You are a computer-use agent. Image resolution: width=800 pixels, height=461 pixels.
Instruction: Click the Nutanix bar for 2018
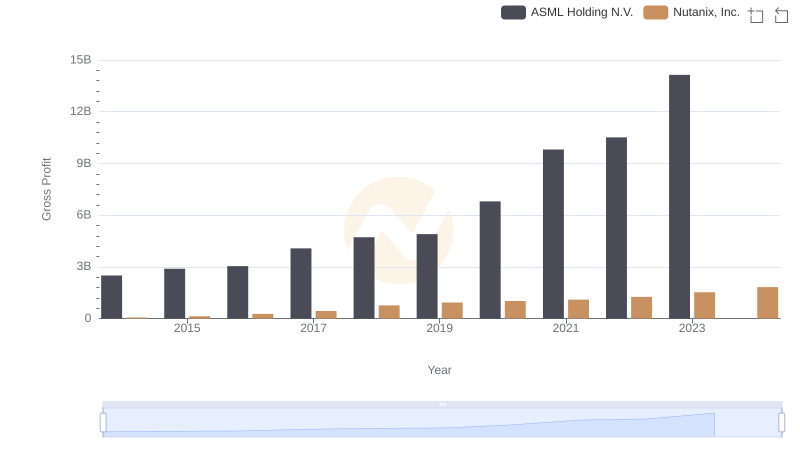(x=389, y=312)
